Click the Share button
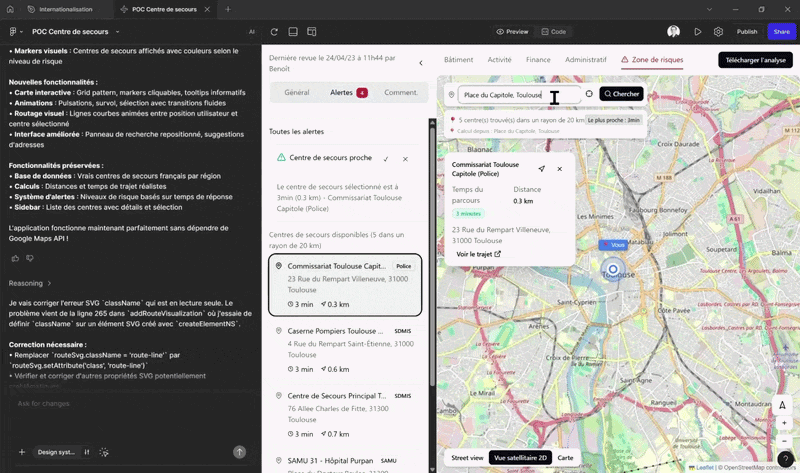 [782, 32]
